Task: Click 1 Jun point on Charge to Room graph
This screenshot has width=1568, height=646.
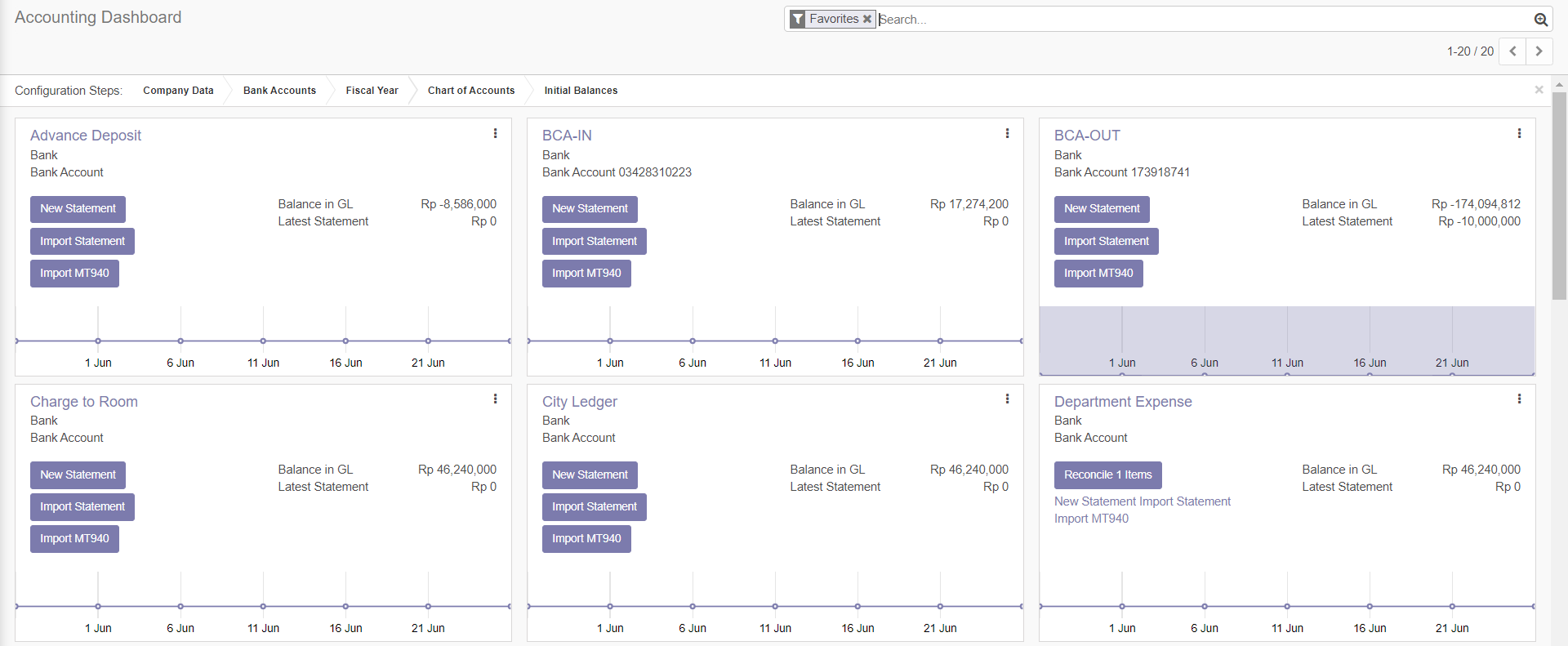Action: [98, 606]
